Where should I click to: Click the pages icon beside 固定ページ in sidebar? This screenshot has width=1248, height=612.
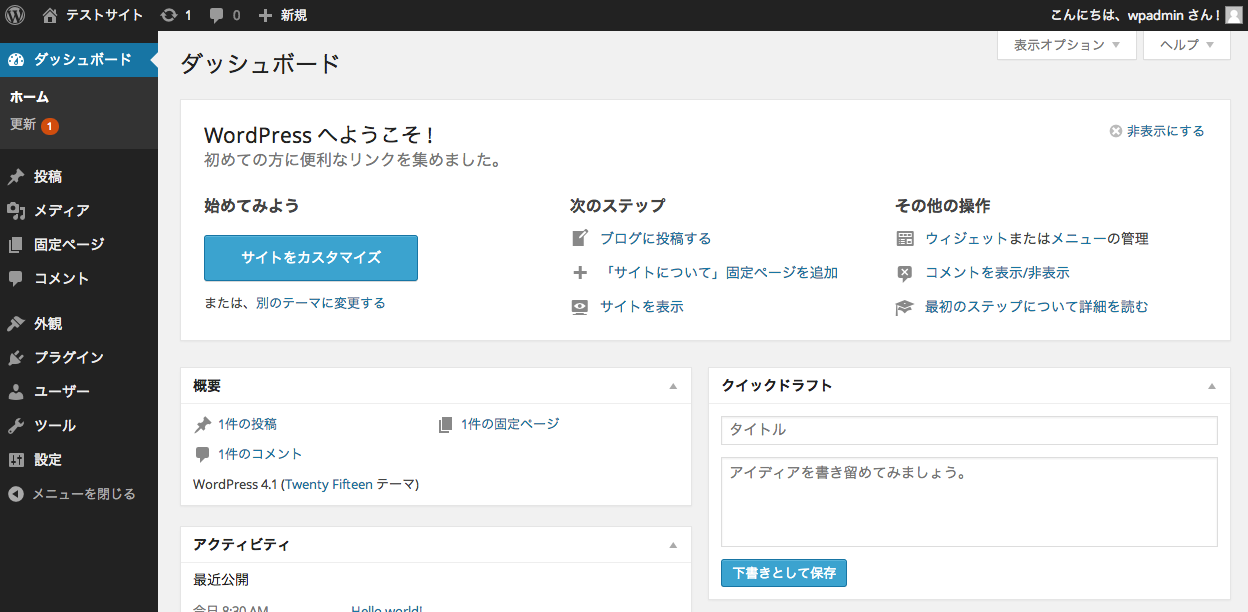[x=15, y=245]
